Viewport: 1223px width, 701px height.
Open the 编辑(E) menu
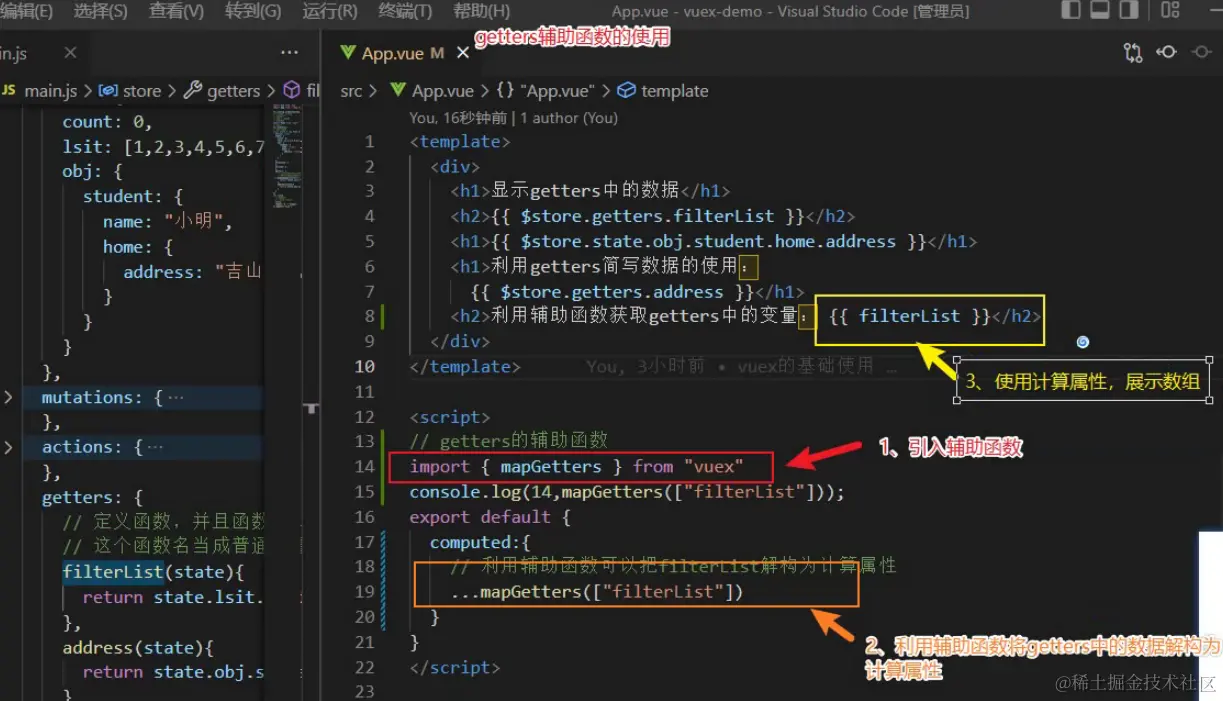[x=28, y=11]
